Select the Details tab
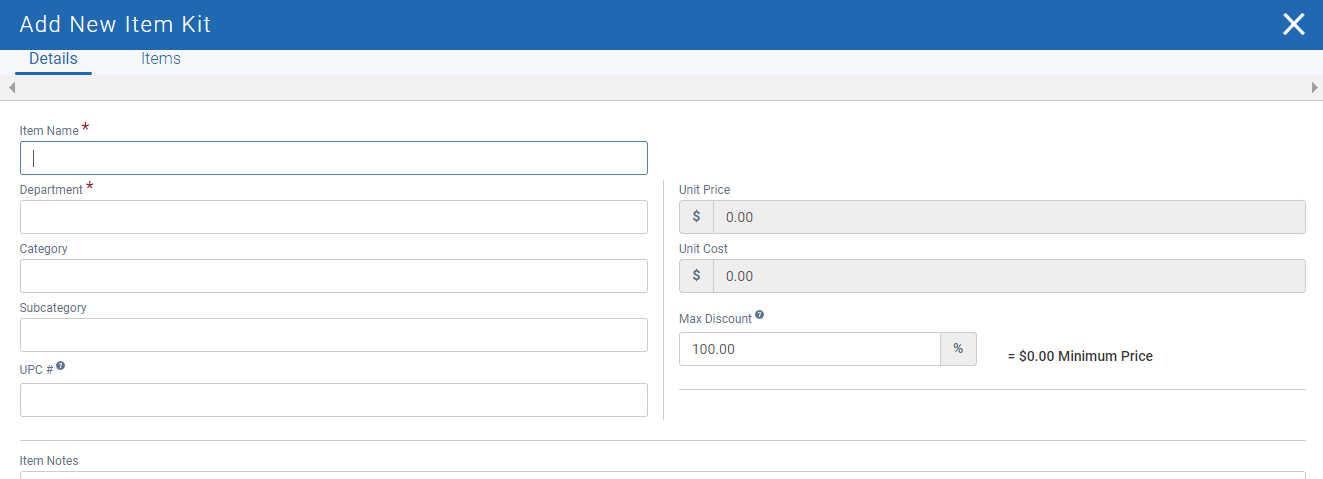This screenshot has width=1323, height=479. pos(53,59)
